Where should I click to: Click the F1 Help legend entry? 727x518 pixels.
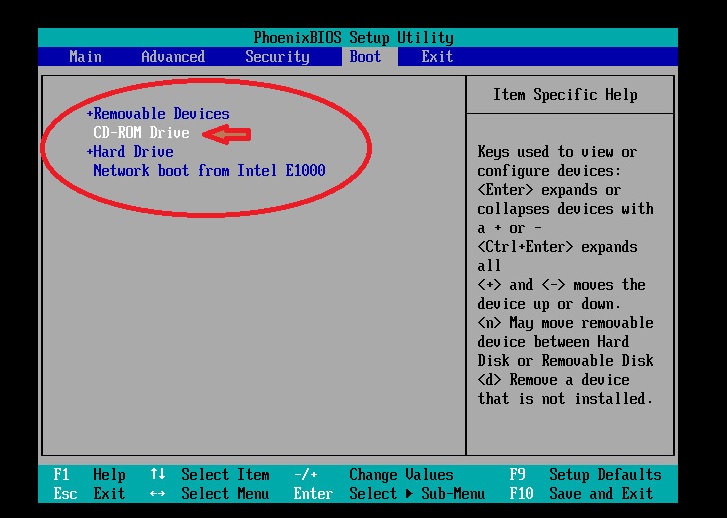[89, 474]
